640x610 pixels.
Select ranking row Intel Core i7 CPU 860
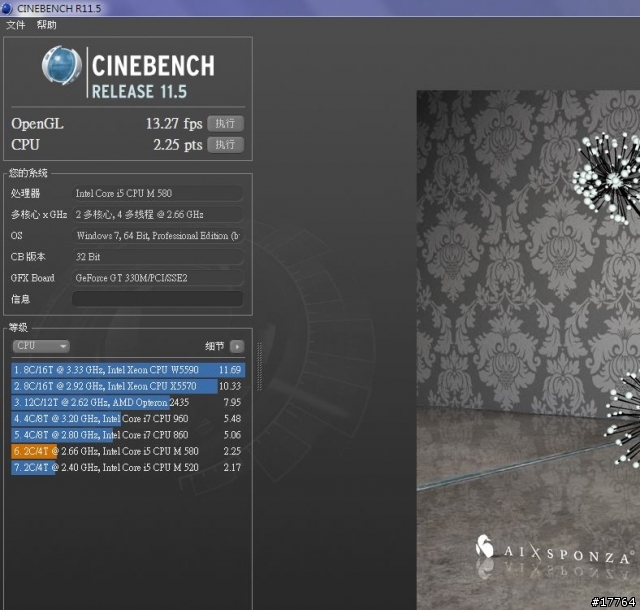point(128,435)
